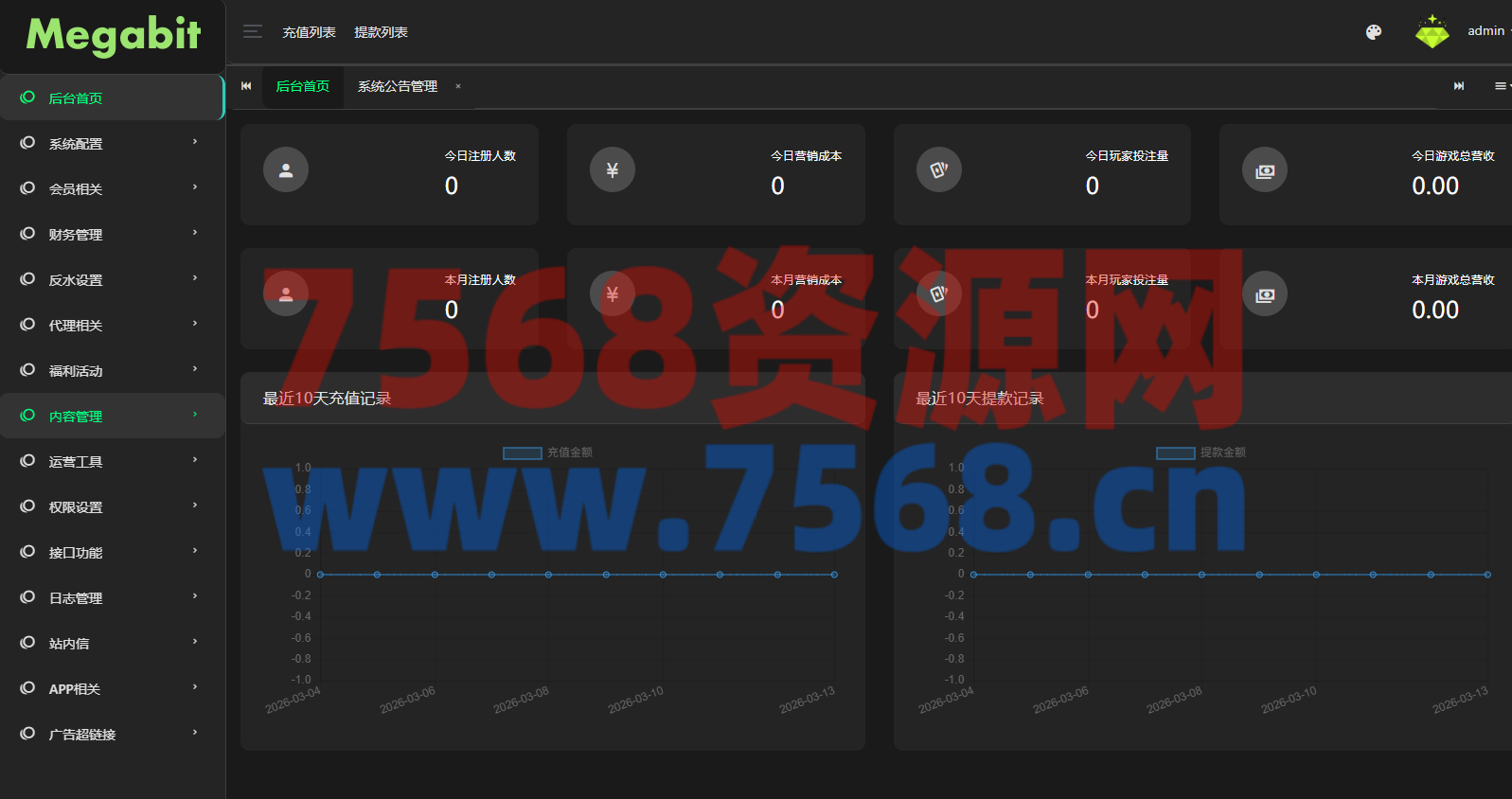Open the 提款列表 link
This screenshot has height=799, width=1512.
(381, 32)
